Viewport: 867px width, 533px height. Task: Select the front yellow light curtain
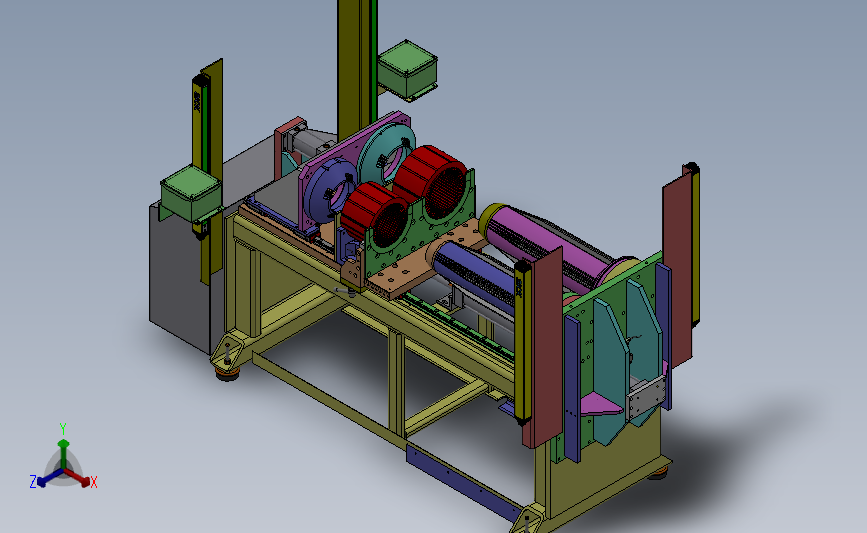click(523, 343)
